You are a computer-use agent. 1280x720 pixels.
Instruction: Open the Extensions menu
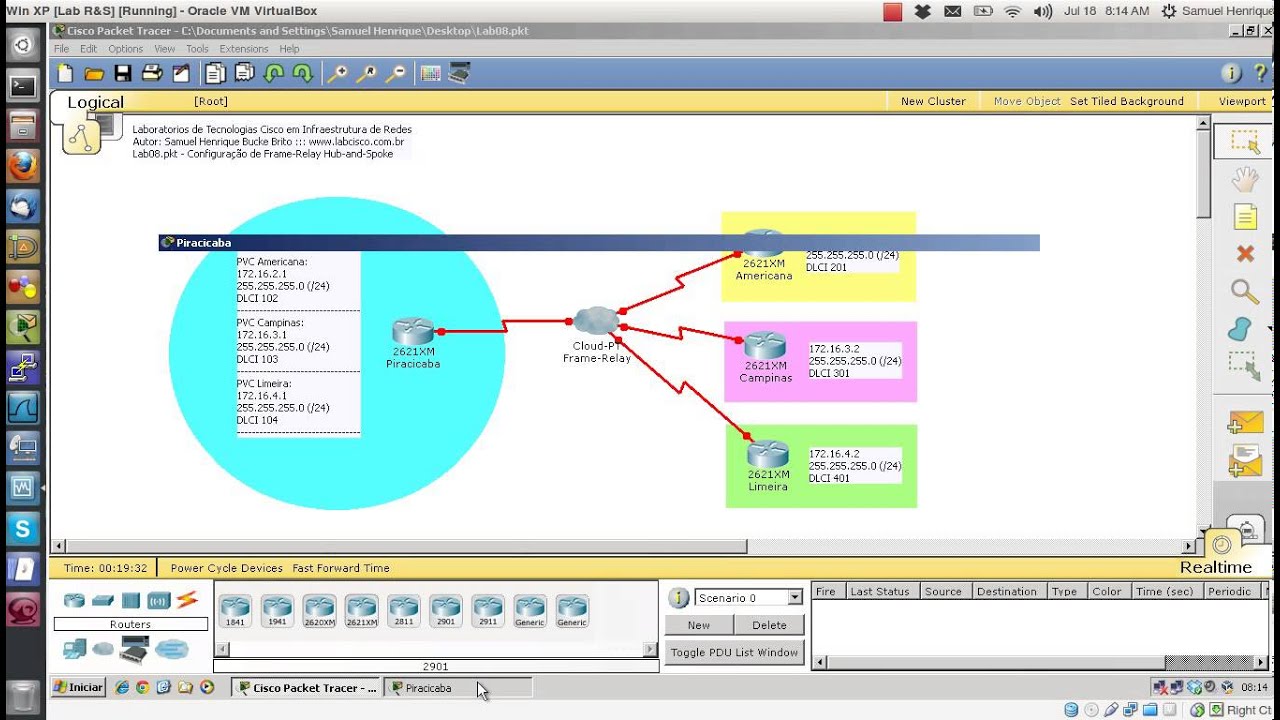244,49
